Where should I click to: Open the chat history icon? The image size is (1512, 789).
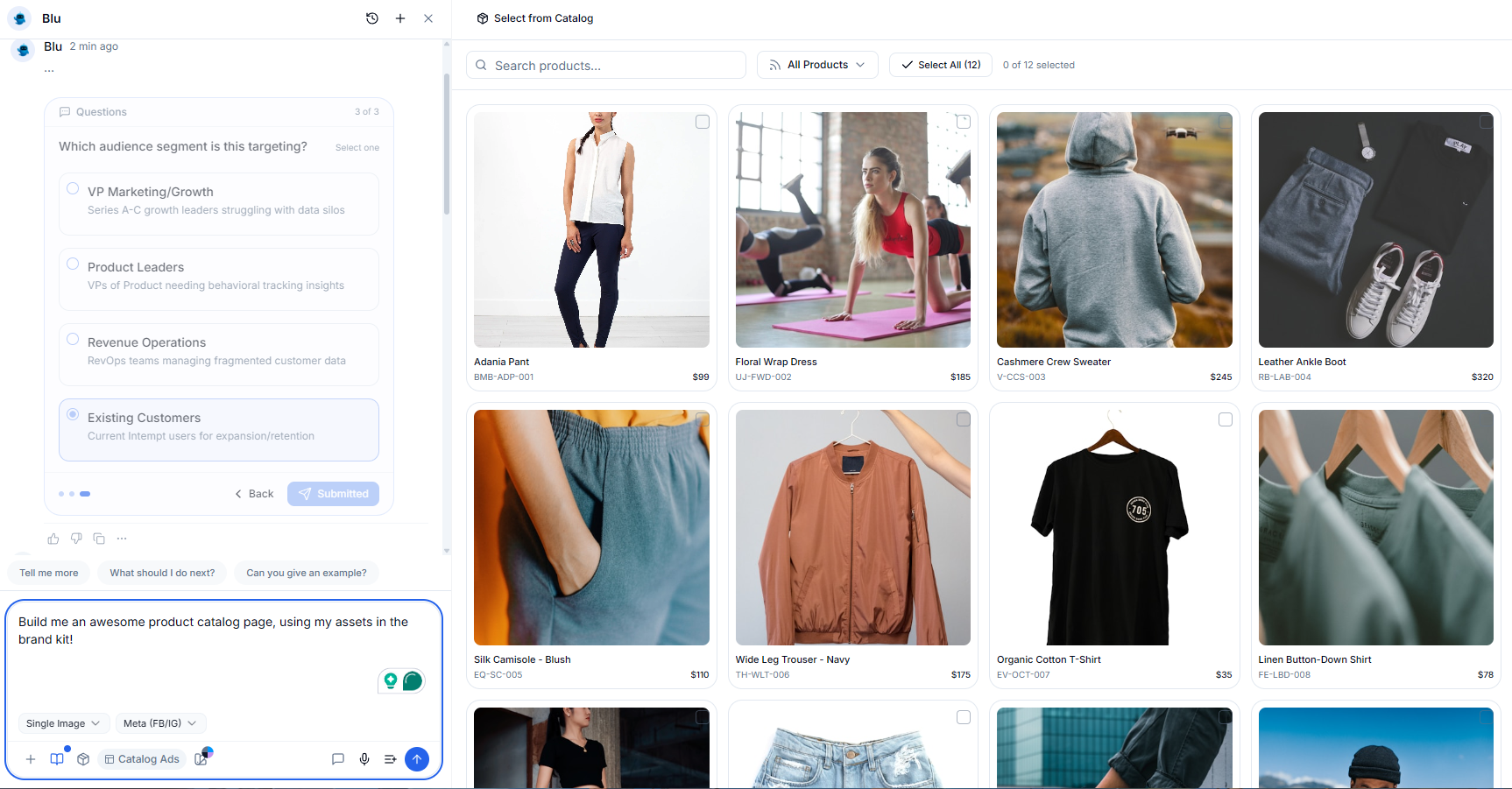[371, 18]
